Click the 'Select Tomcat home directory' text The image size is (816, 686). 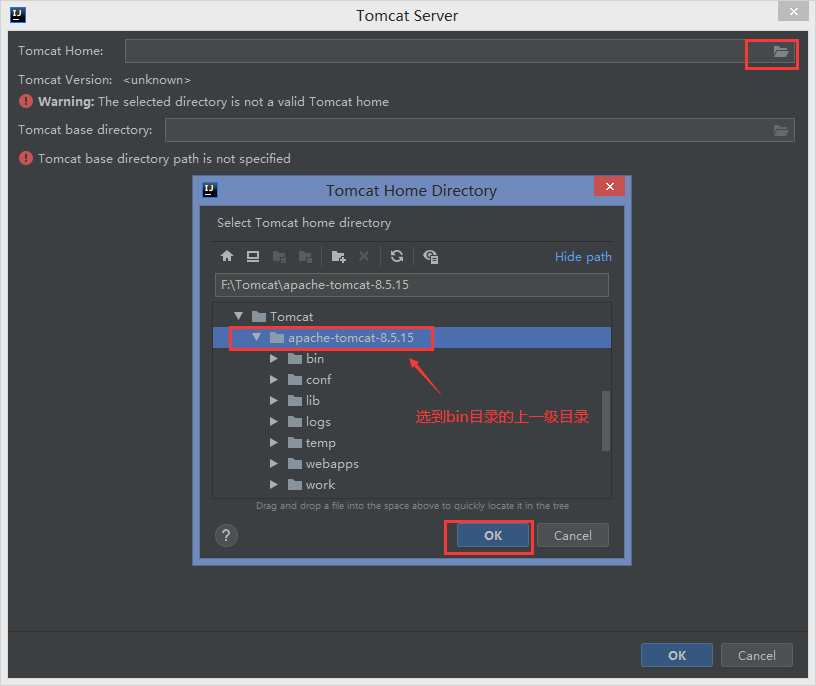point(304,223)
